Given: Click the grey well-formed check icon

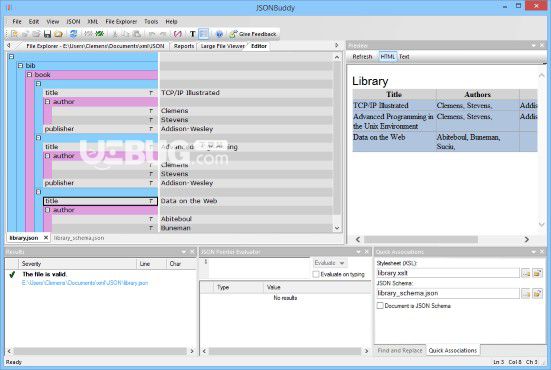Looking at the screenshot, I should [89, 34].
